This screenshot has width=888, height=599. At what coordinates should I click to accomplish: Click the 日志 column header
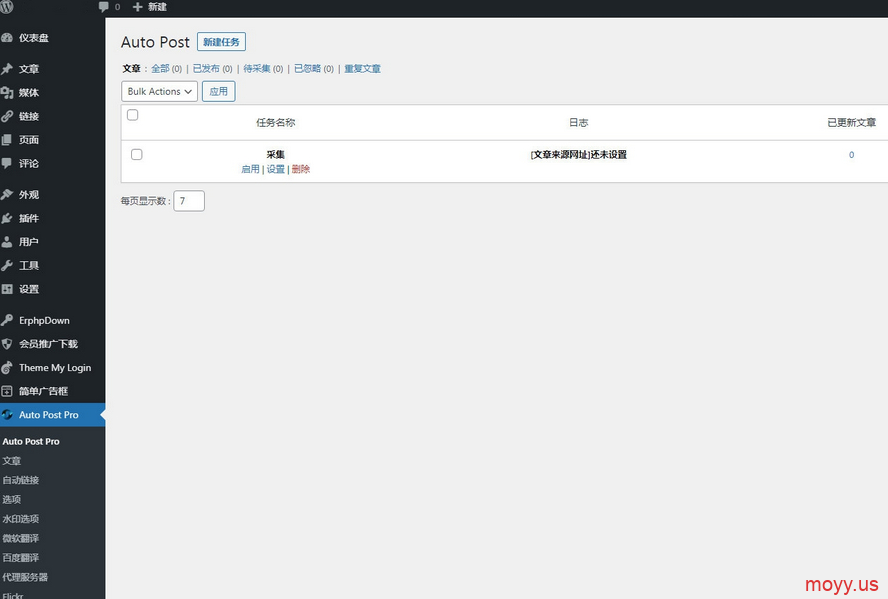tap(578, 122)
